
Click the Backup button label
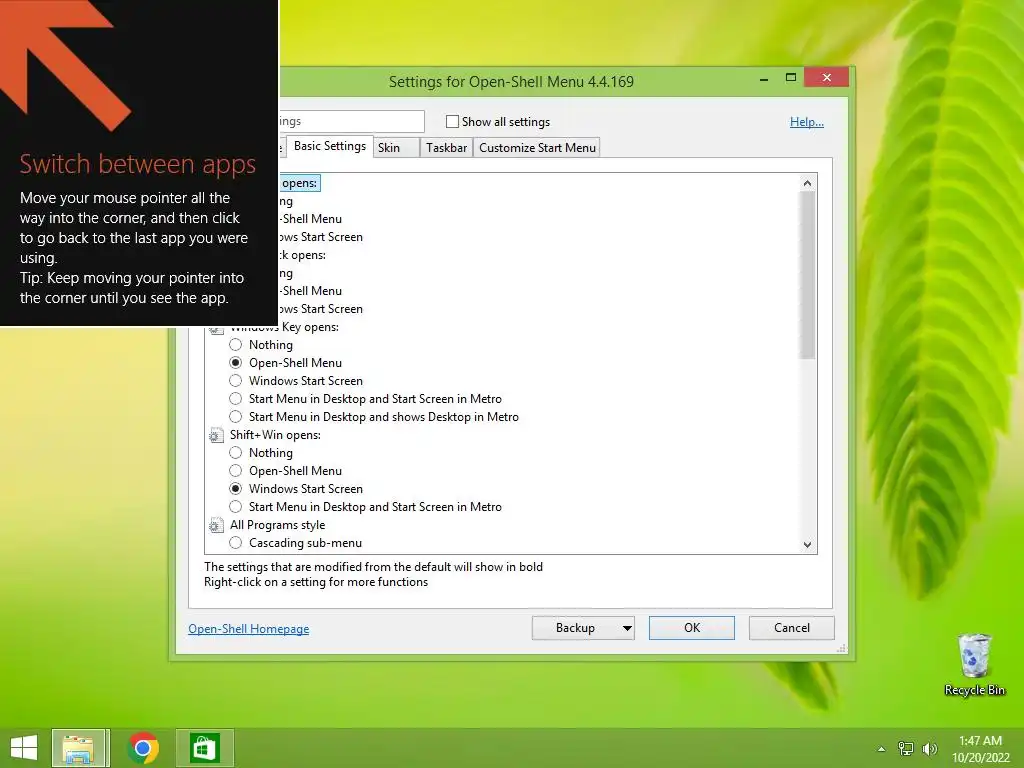(x=575, y=628)
